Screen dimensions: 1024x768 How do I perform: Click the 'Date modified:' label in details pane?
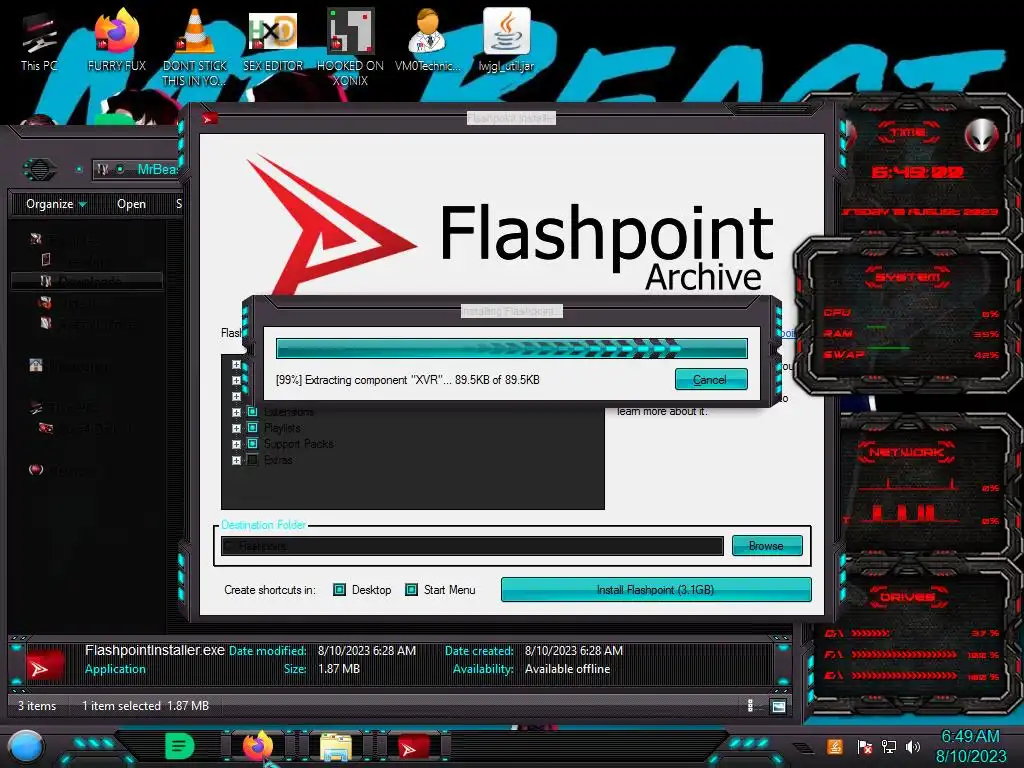(267, 651)
